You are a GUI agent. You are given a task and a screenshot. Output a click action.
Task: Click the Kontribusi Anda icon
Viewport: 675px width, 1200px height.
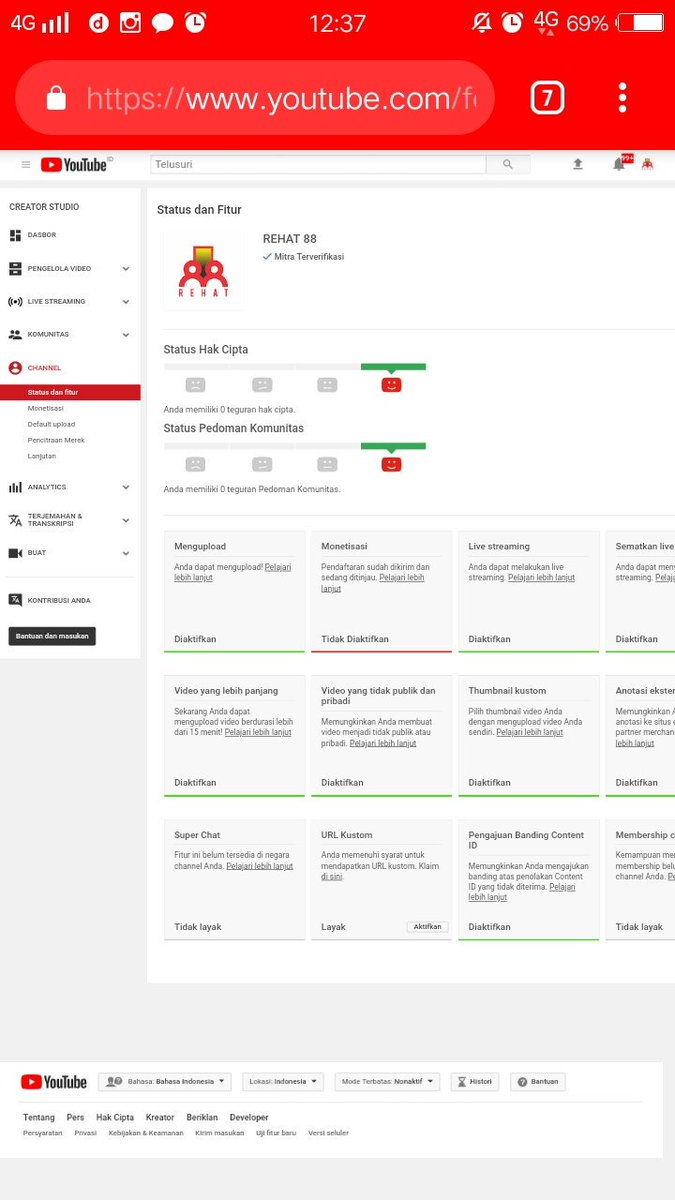[x=15, y=600]
